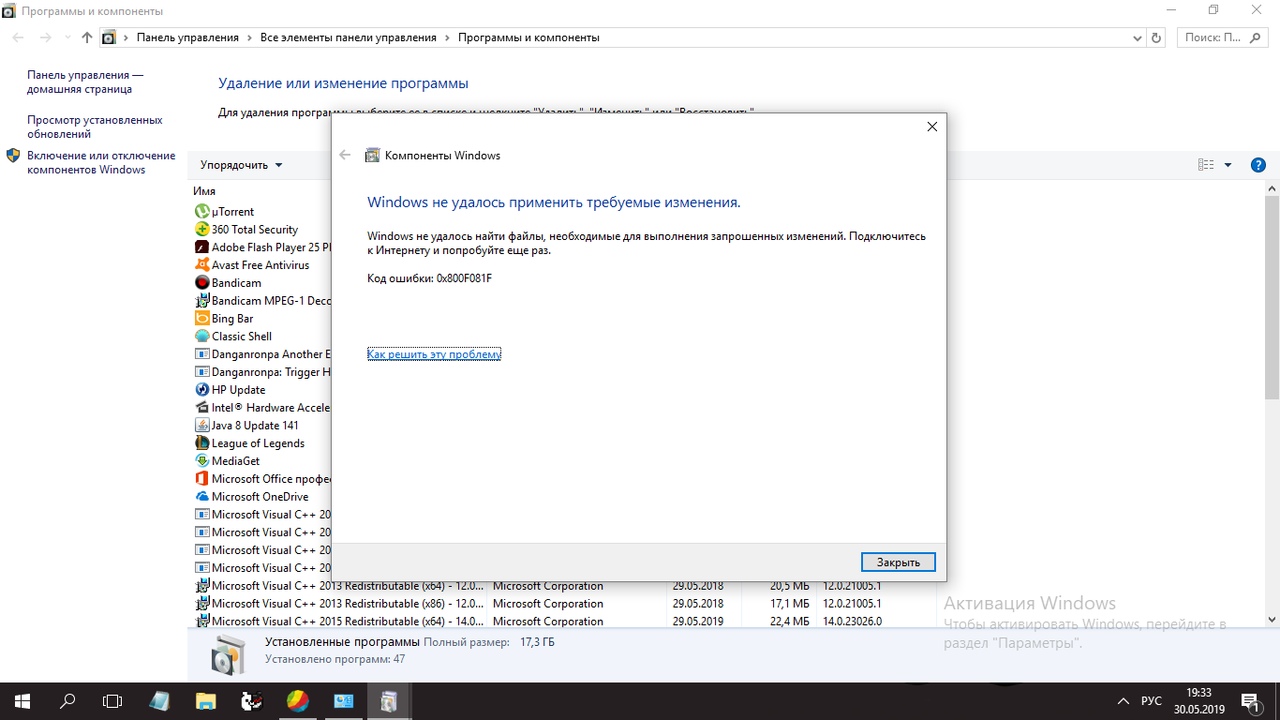
Task: Select the Bing Bar icon
Action: (203, 319)
